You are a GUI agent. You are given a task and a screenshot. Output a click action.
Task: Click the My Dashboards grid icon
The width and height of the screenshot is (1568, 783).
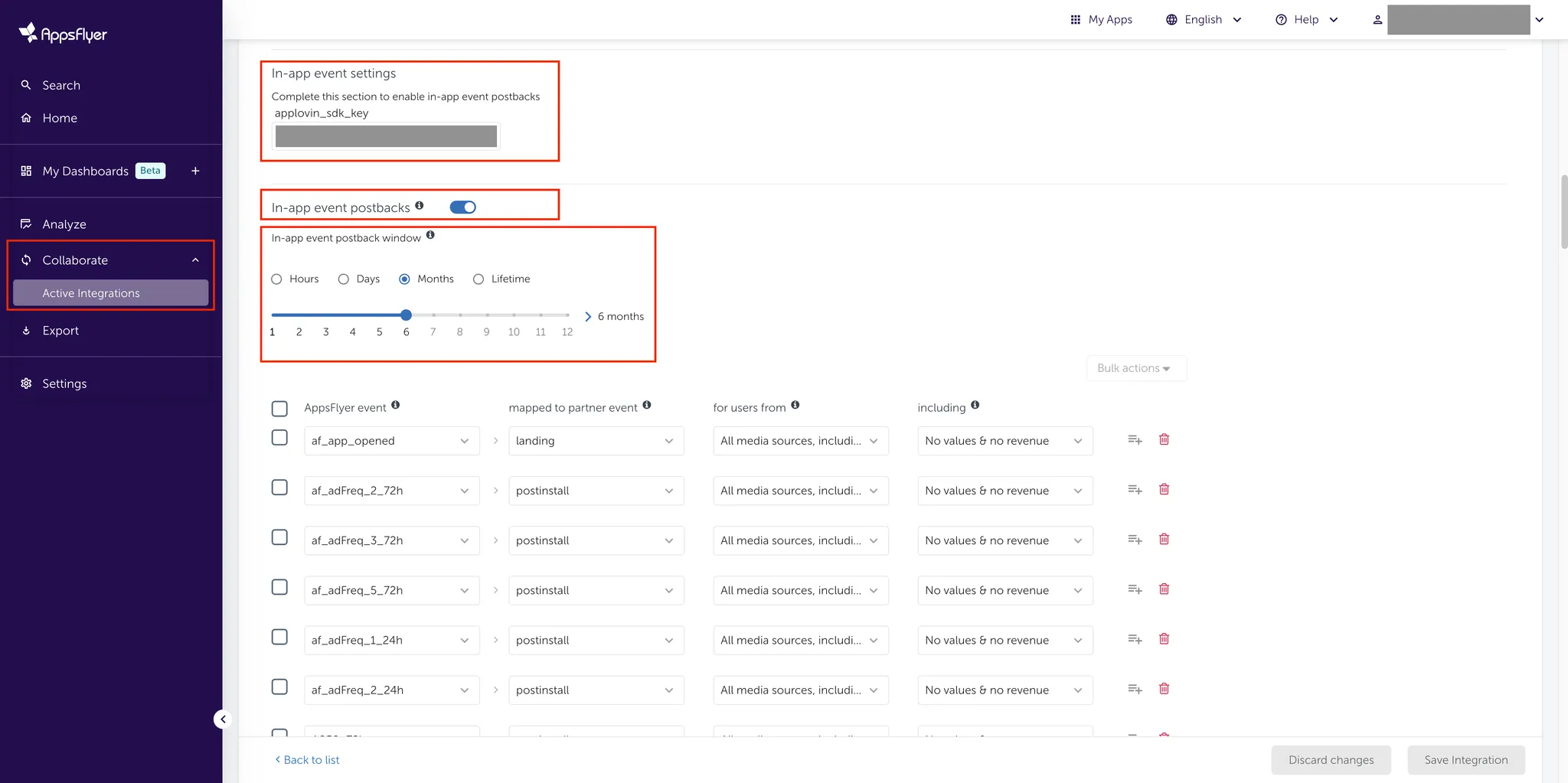click(26, 171)
